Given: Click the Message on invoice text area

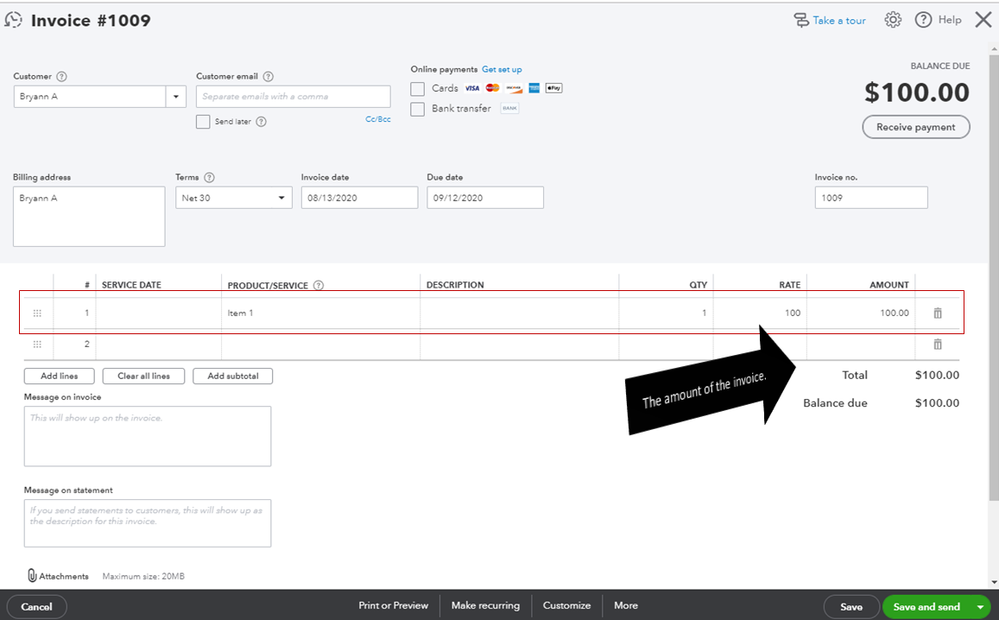Looking at the screenshot, I should pos(147,436).
